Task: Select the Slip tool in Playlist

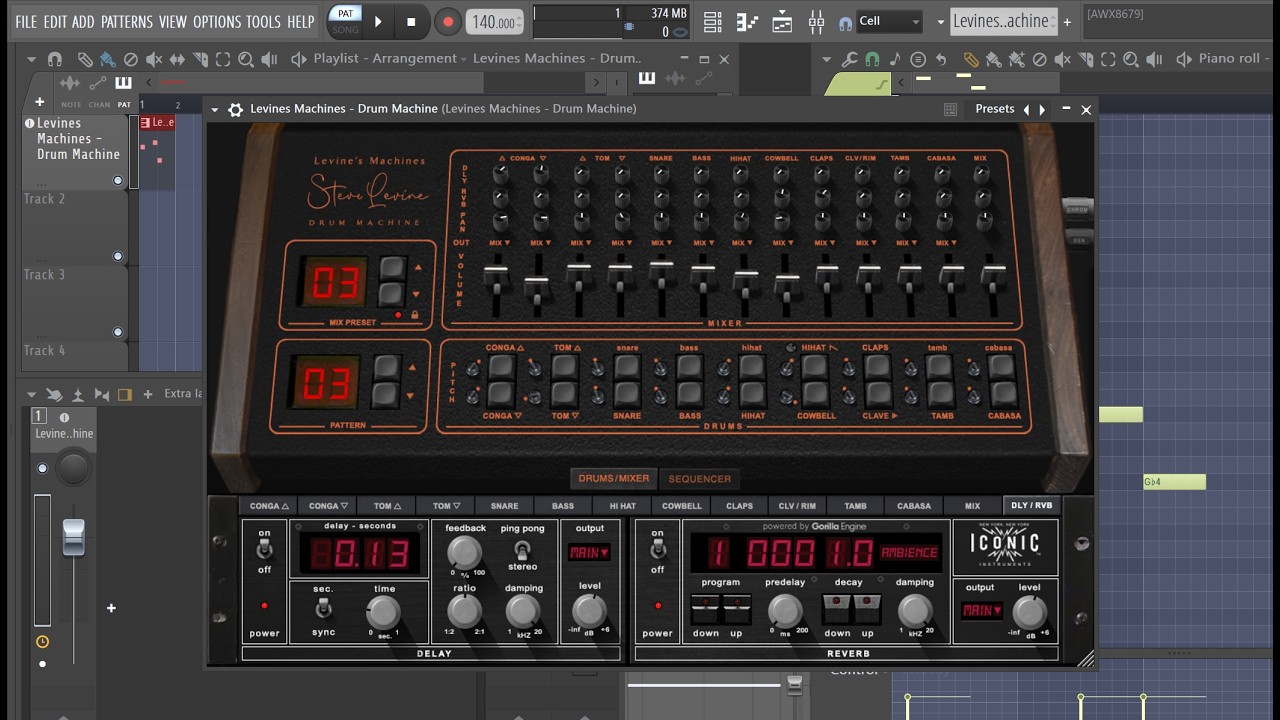Action: click(177, 59)
